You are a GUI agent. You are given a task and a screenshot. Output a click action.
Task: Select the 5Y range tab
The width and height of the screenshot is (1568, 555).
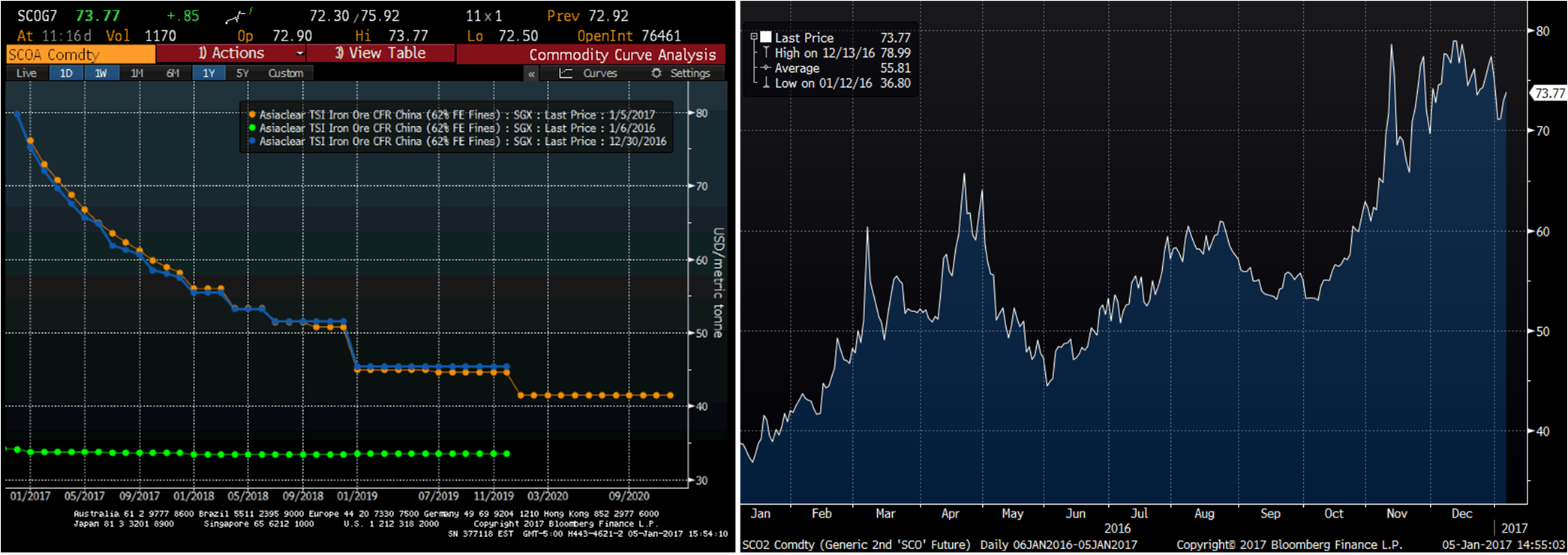click(x=242, y=73)
